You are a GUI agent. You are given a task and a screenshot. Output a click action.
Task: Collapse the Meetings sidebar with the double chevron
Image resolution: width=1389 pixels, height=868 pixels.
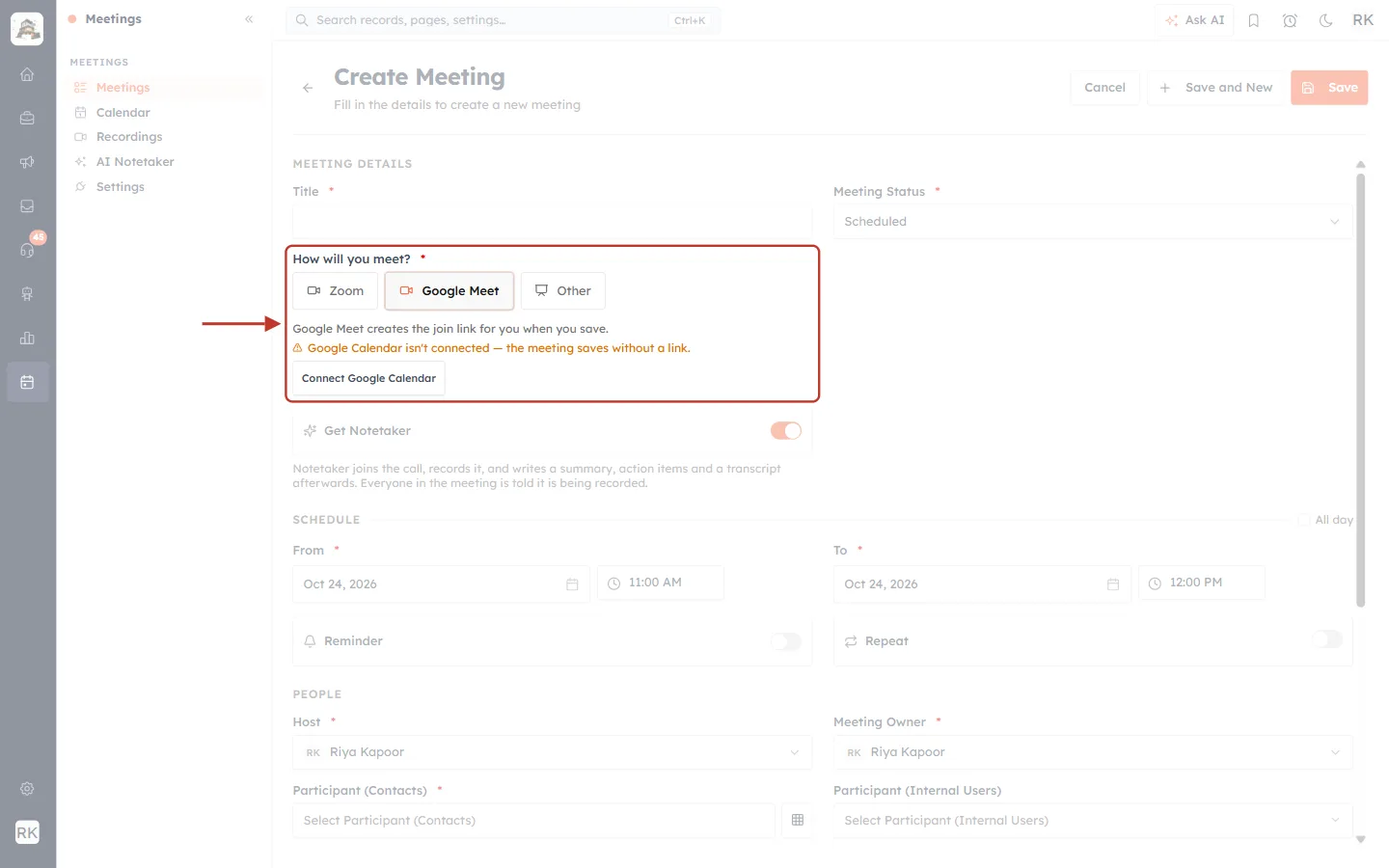point(249,19)
